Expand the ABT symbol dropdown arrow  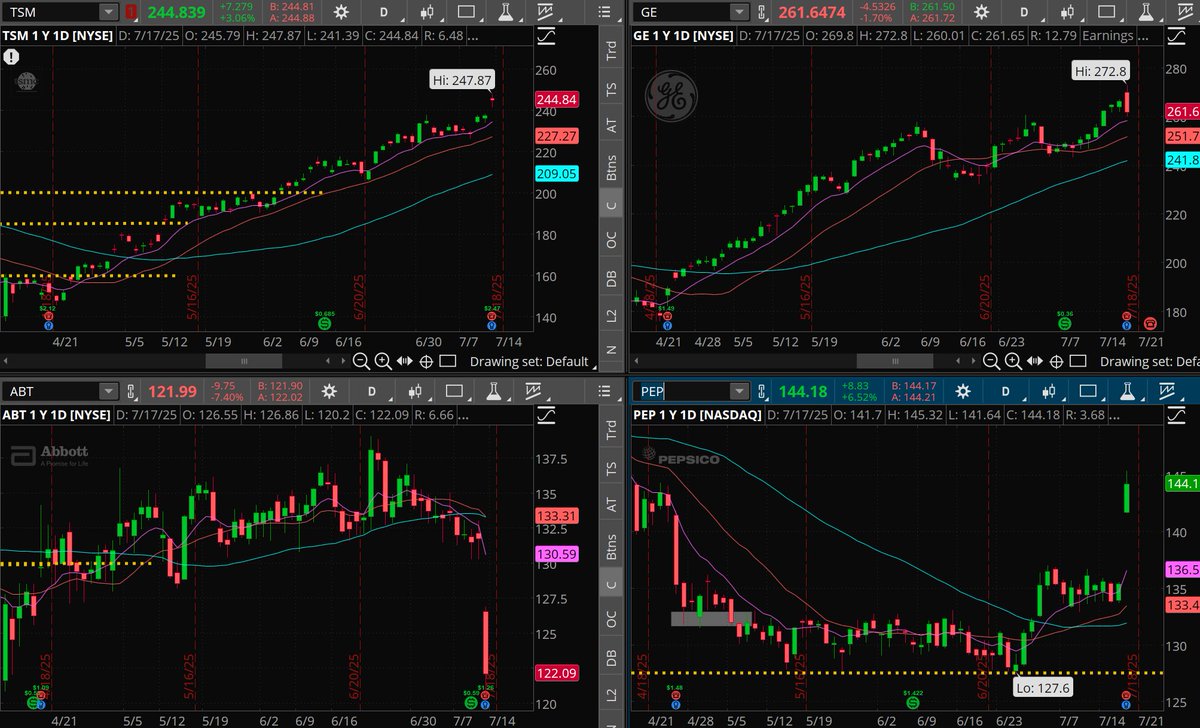click(x=107, y=391)
